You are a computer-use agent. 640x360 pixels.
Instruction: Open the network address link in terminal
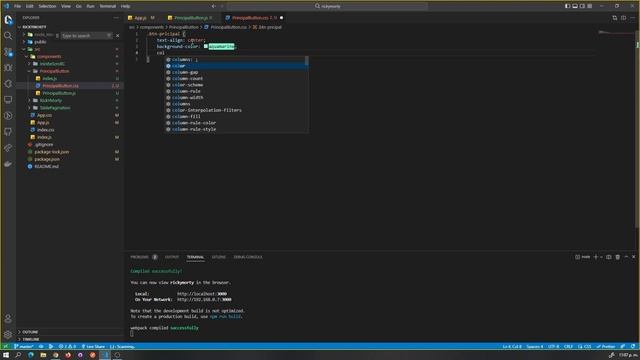pos(204,300)
